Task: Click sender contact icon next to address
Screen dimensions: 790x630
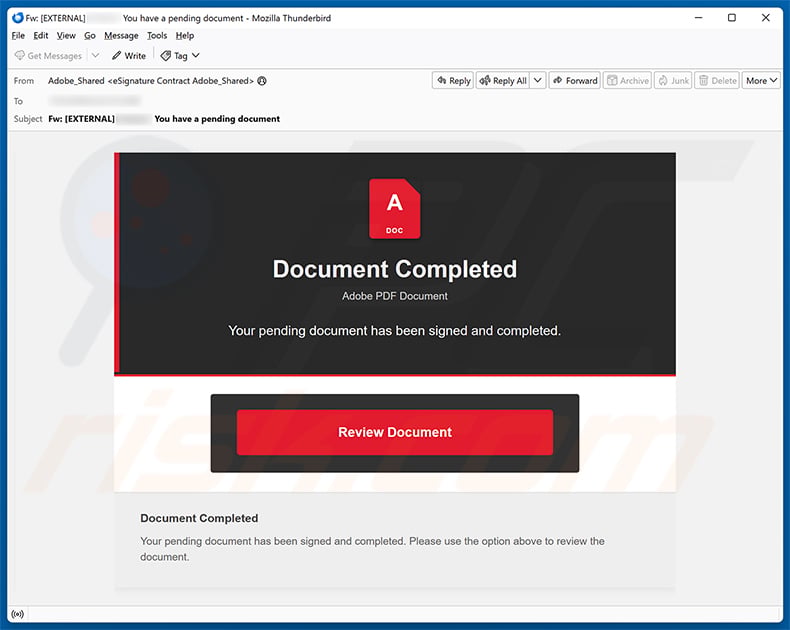Action: (x=262, y=81)
